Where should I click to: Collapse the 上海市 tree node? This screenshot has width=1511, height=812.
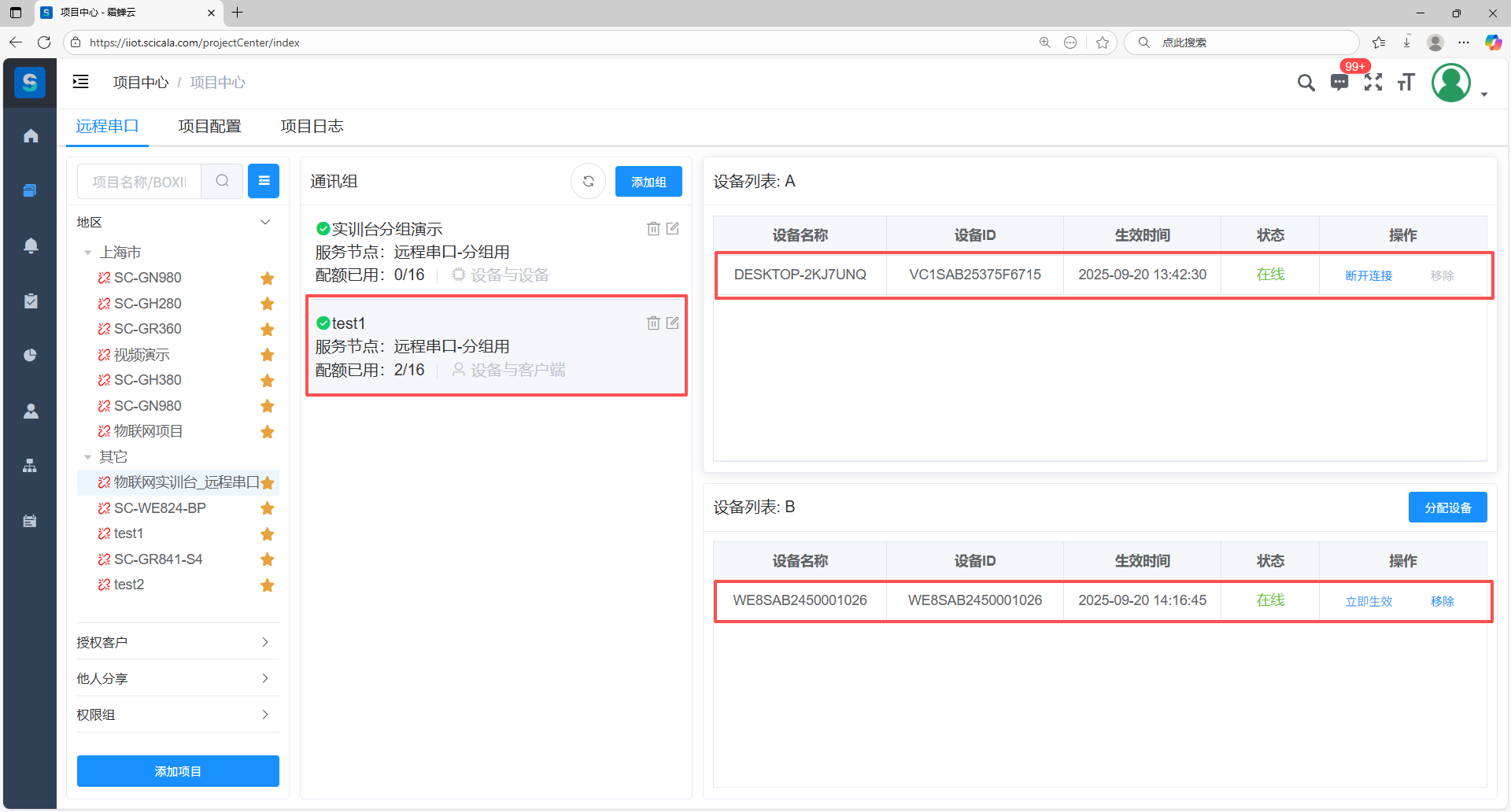pos(88,253)
